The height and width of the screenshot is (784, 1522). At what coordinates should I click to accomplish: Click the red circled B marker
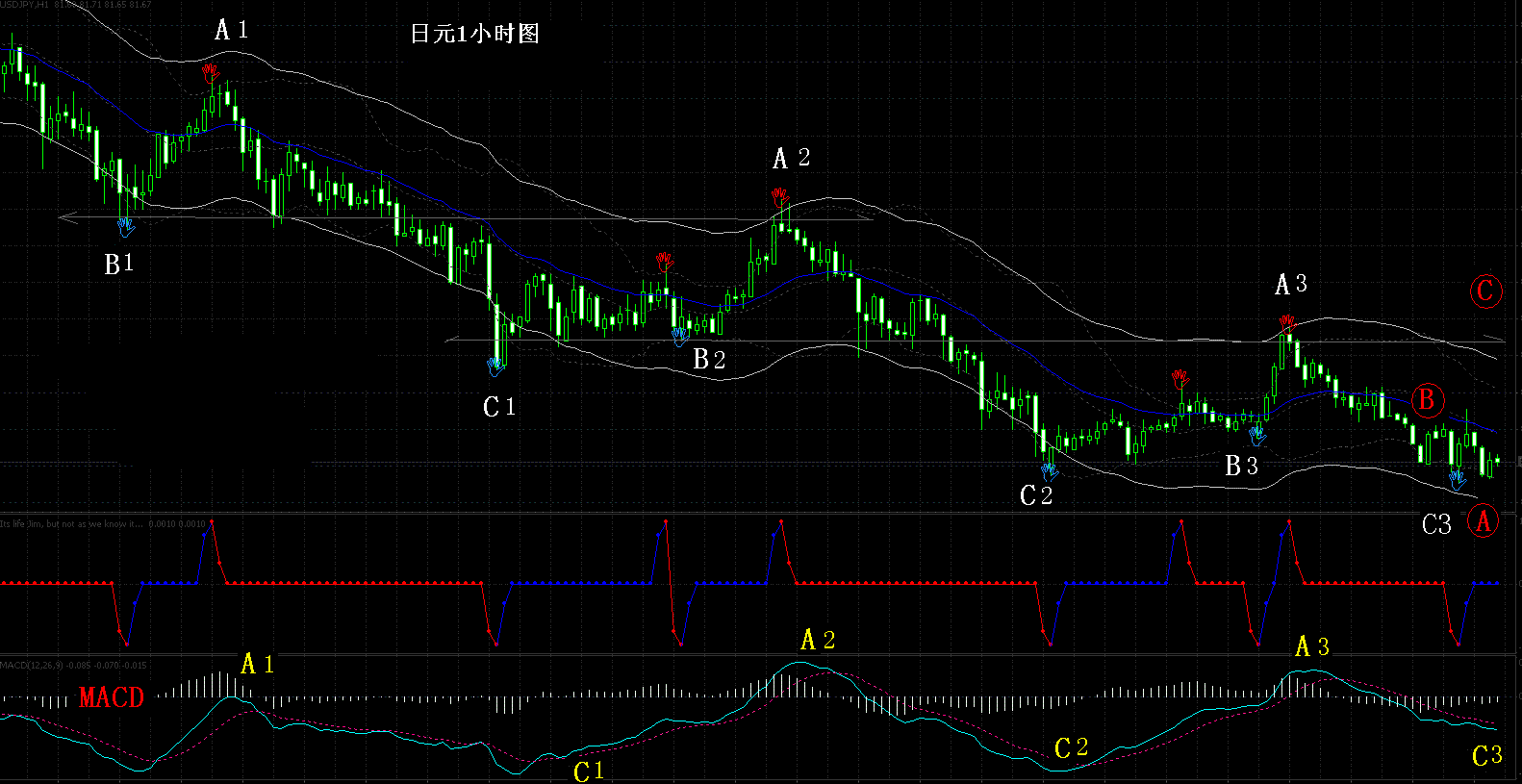(1427, 400)
